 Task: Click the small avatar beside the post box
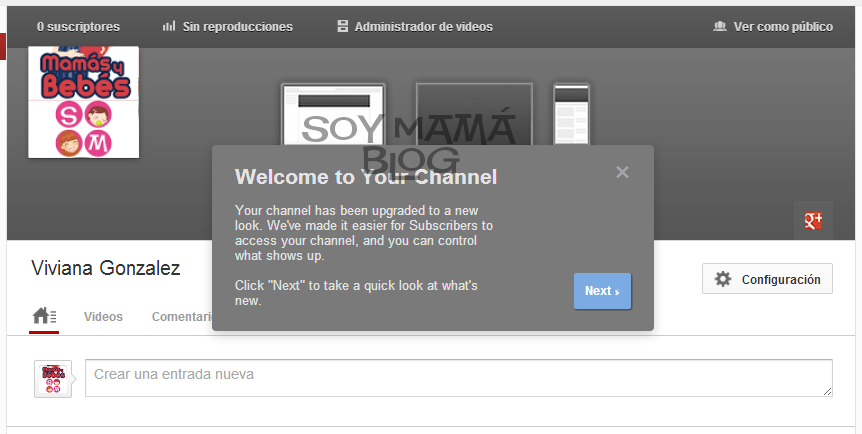(x=53, y=379)
